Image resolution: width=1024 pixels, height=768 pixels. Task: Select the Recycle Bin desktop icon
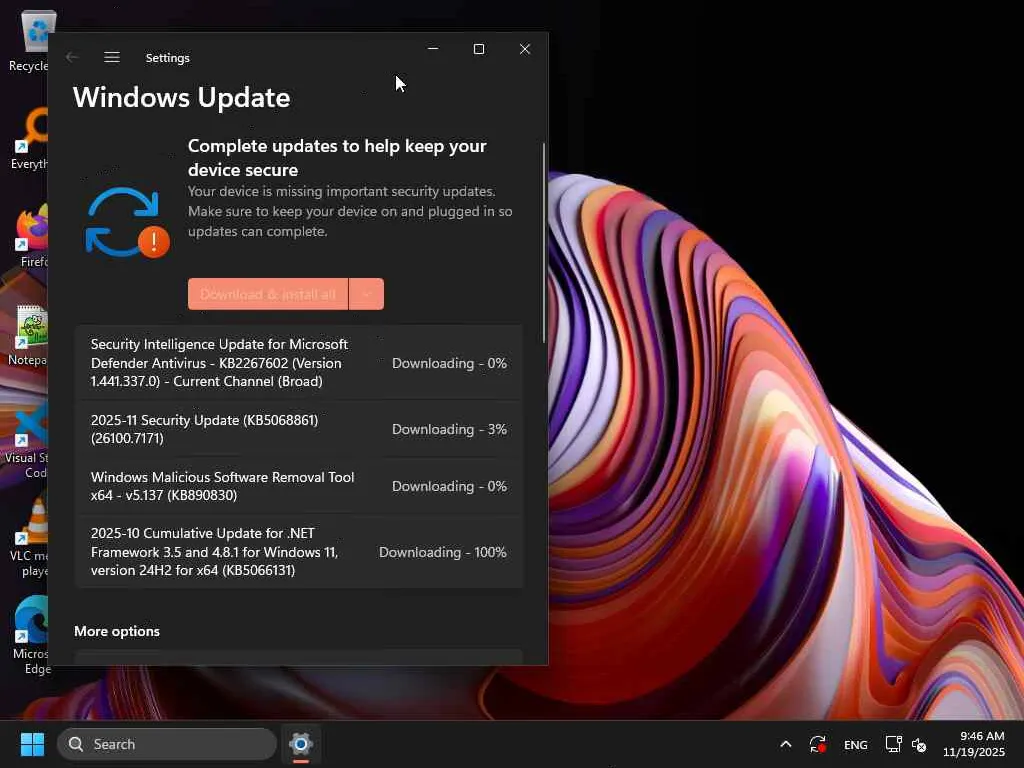(31, 40)
